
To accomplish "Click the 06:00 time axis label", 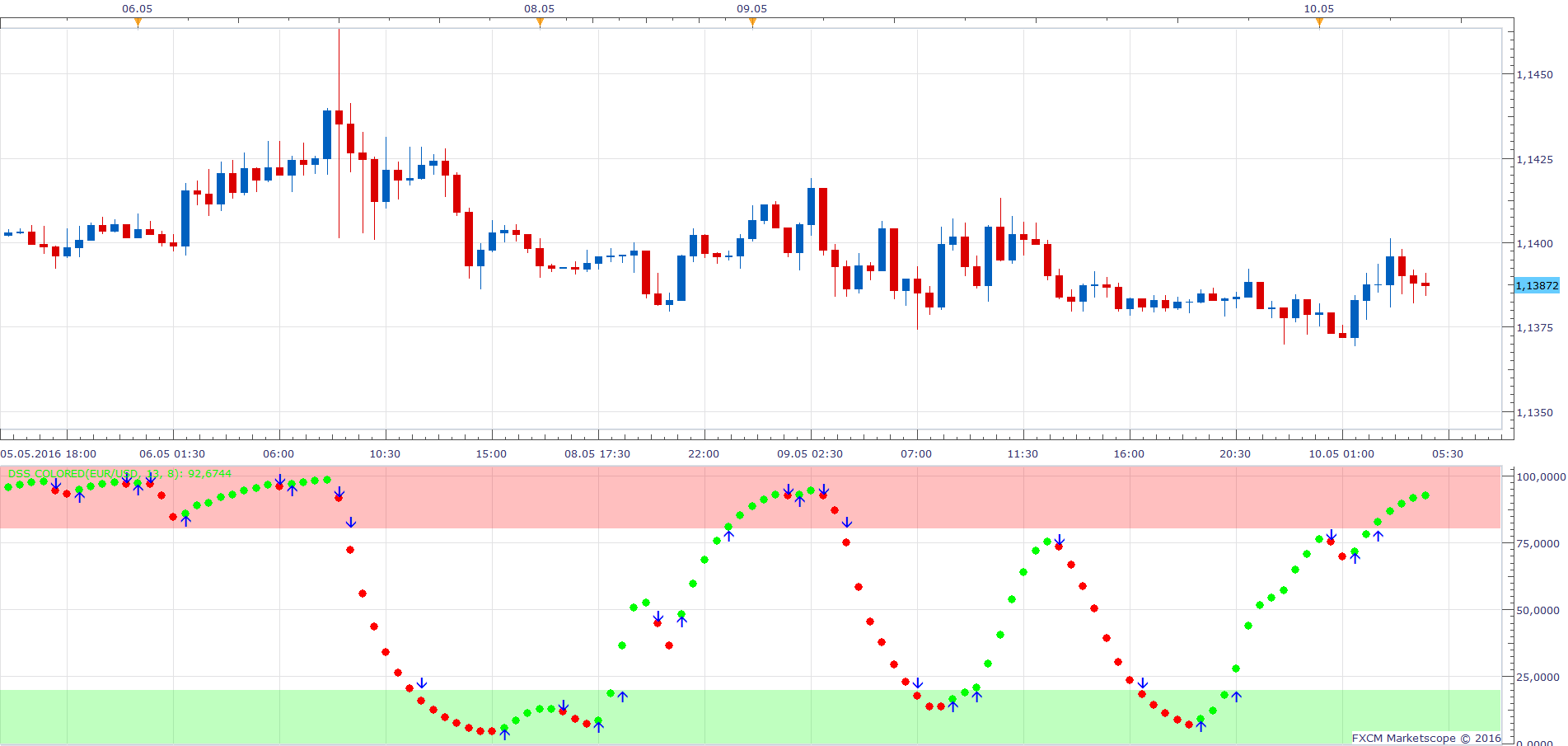I will (278, 454).
